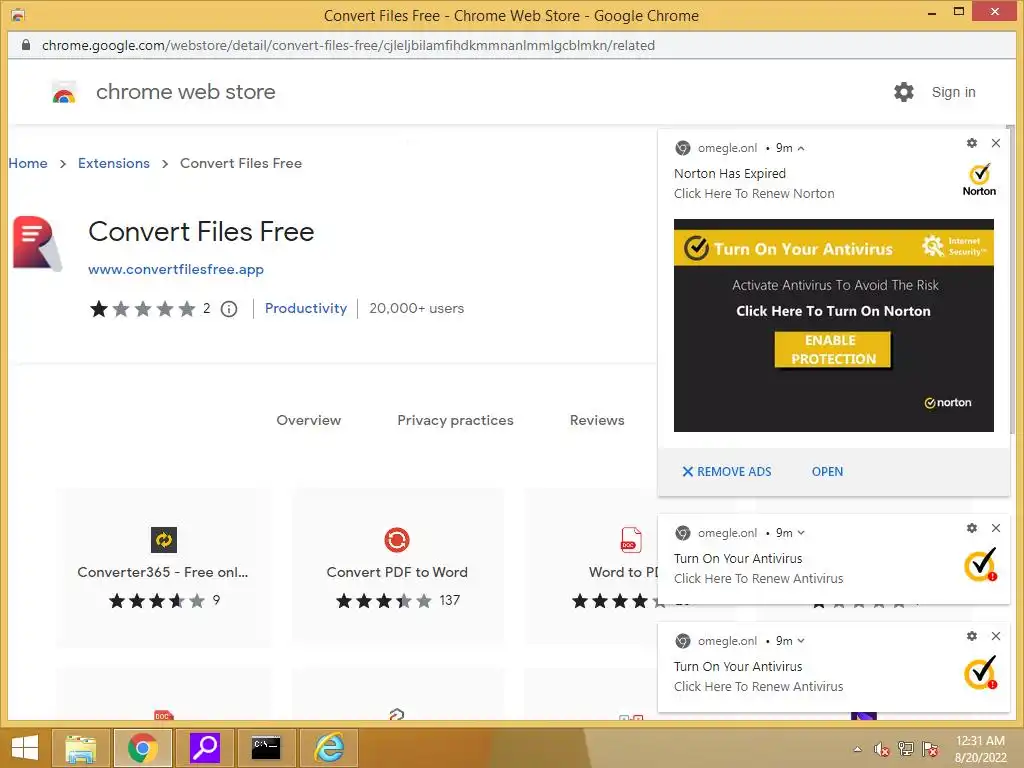The width and height of the screenshot is (1024, 768).
Task: Close the middle Turn On Your Antivirus notification
Action: tap(996, 528)
